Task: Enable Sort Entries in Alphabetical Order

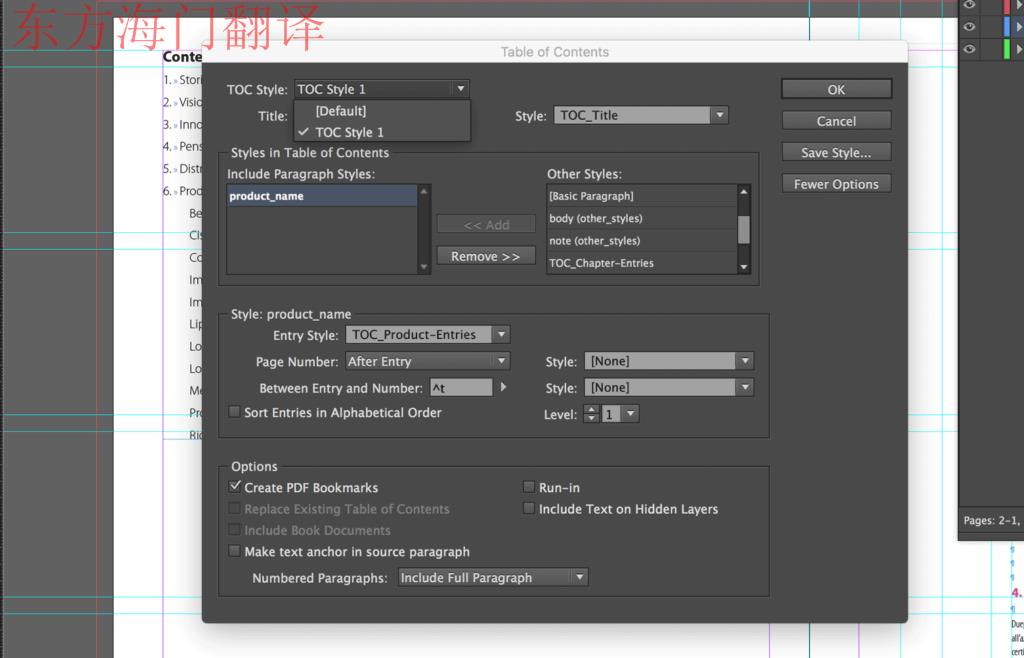Action: pos(234,412)
